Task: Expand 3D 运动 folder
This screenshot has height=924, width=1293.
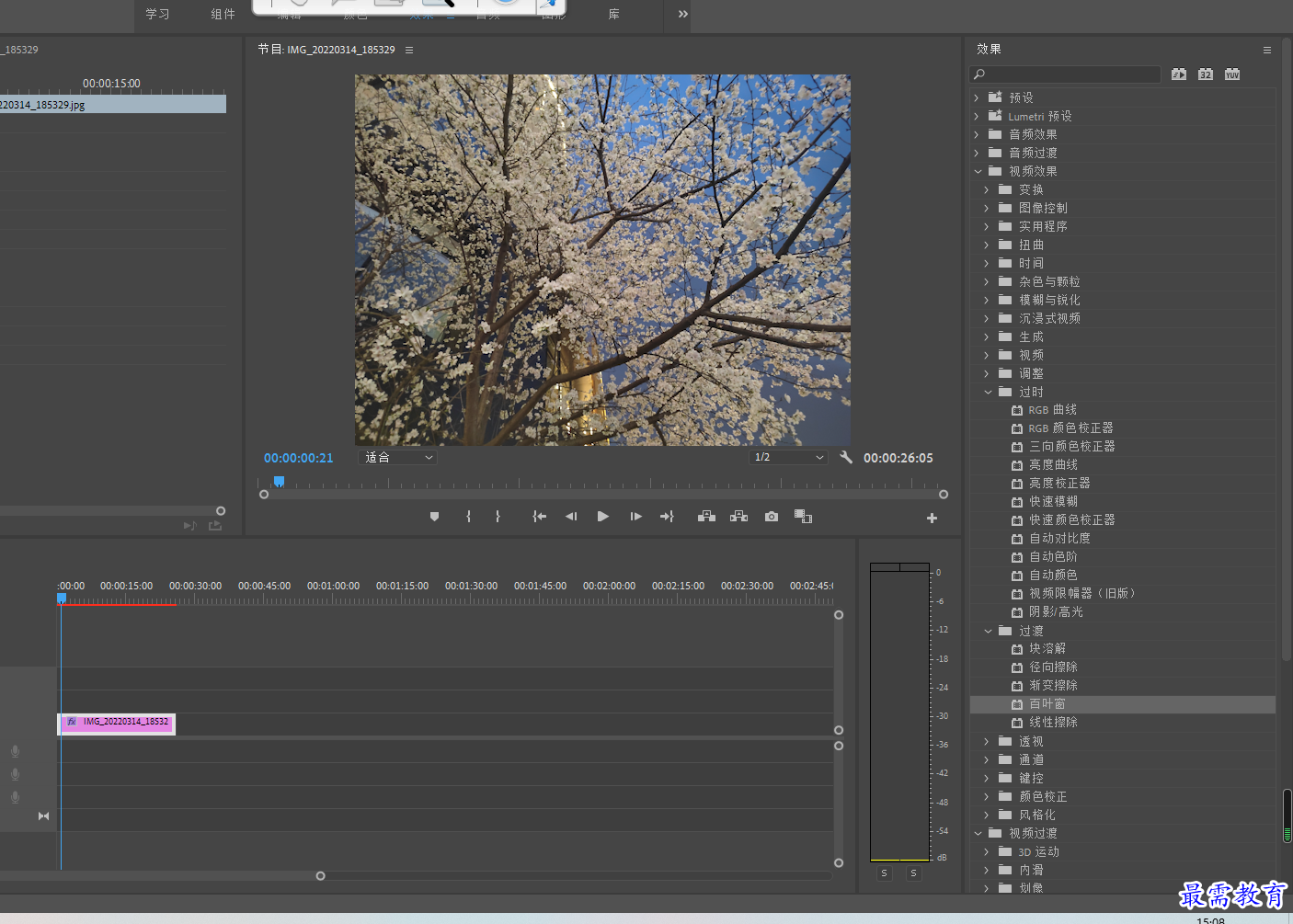Action: [987, 851]
